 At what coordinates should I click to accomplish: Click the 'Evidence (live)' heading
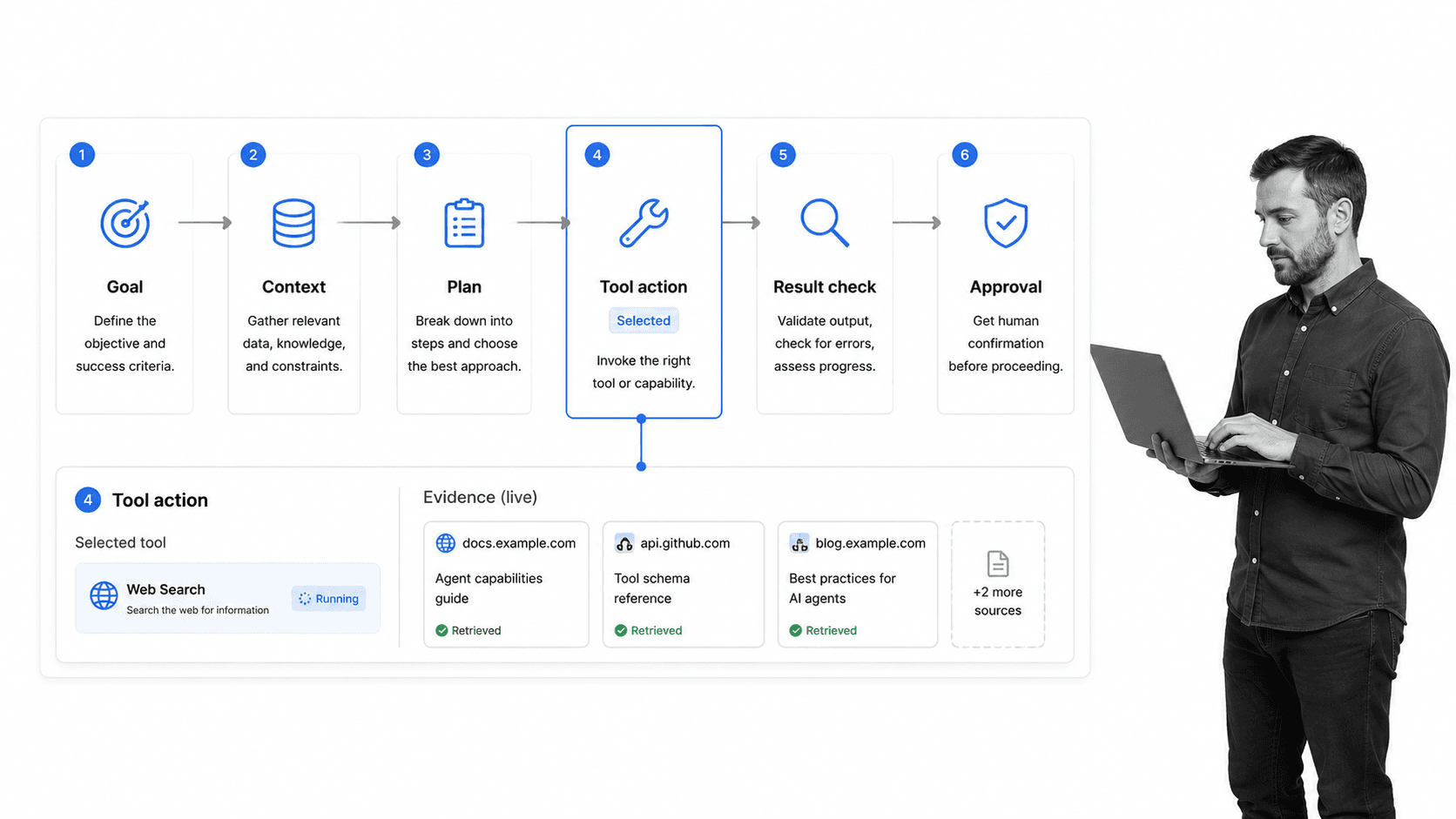click(x=480, y=497)
